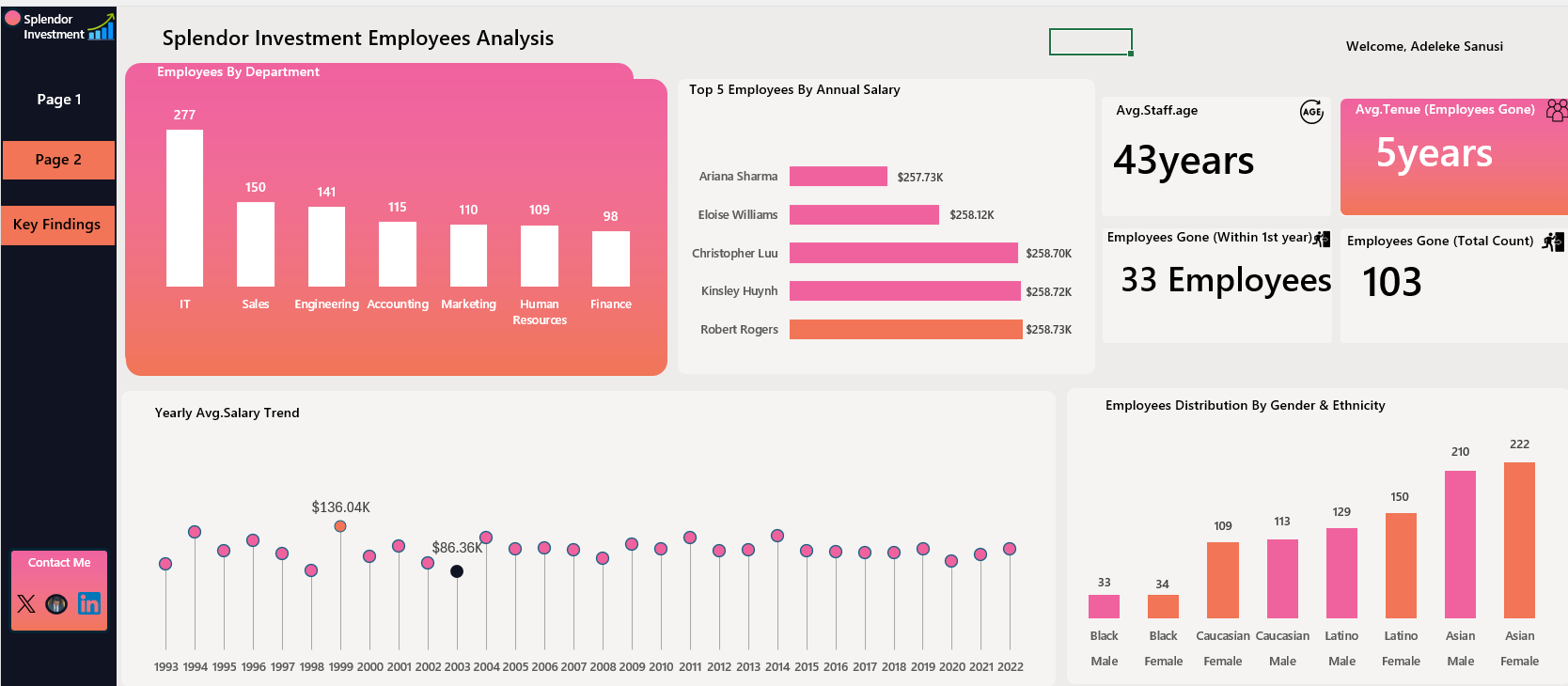Click Ariana Sharma's salary bar

click(839, 177)
